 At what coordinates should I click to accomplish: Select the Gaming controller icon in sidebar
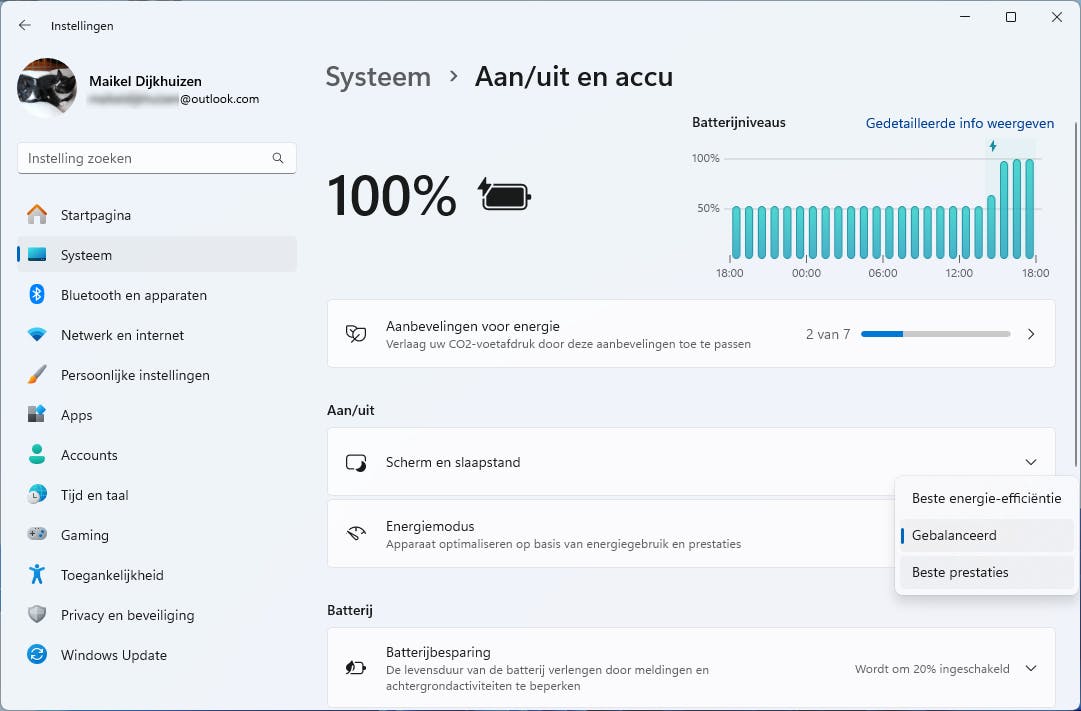(36, 535)
